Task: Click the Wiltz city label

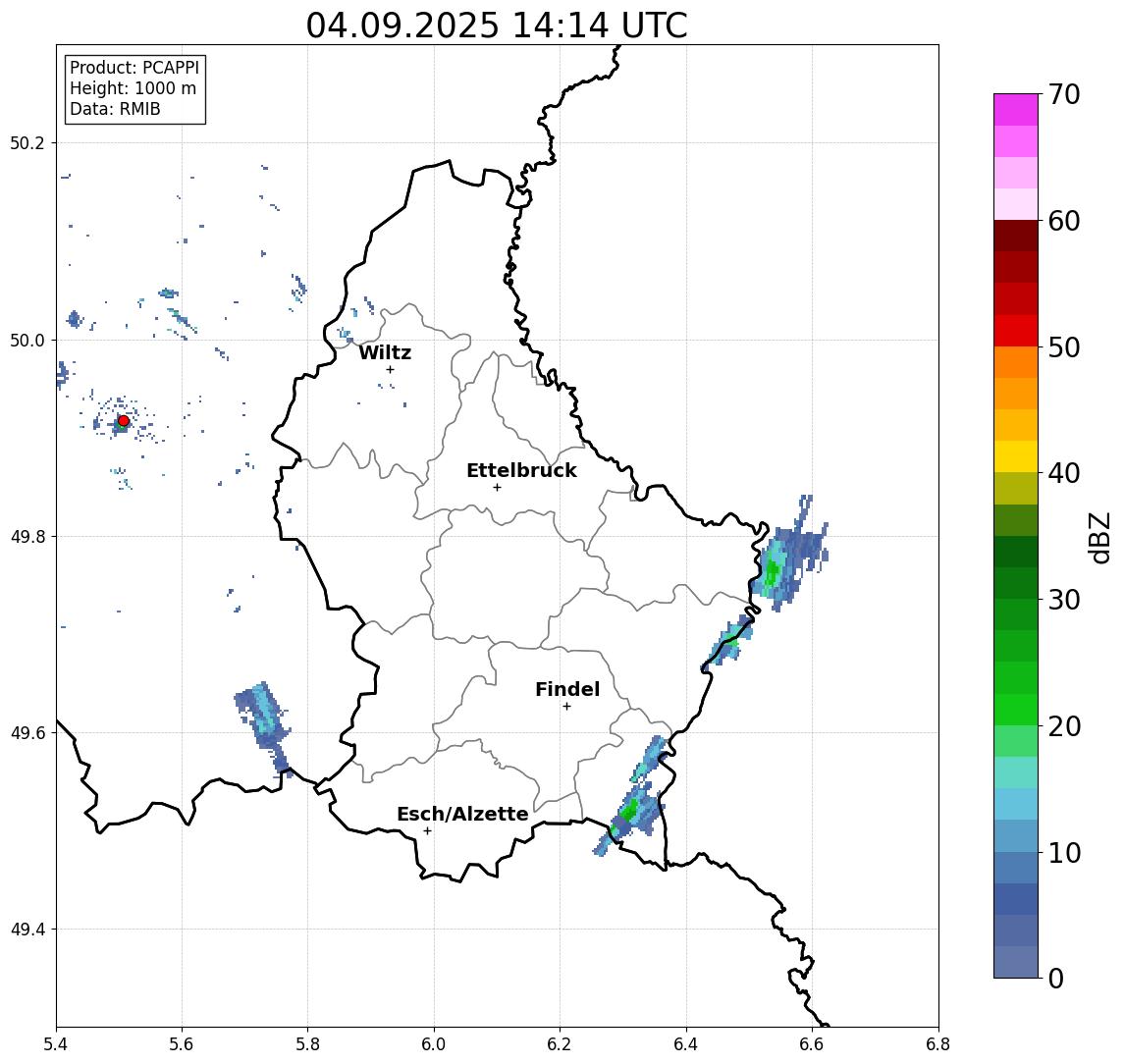Action: point(385,352)
